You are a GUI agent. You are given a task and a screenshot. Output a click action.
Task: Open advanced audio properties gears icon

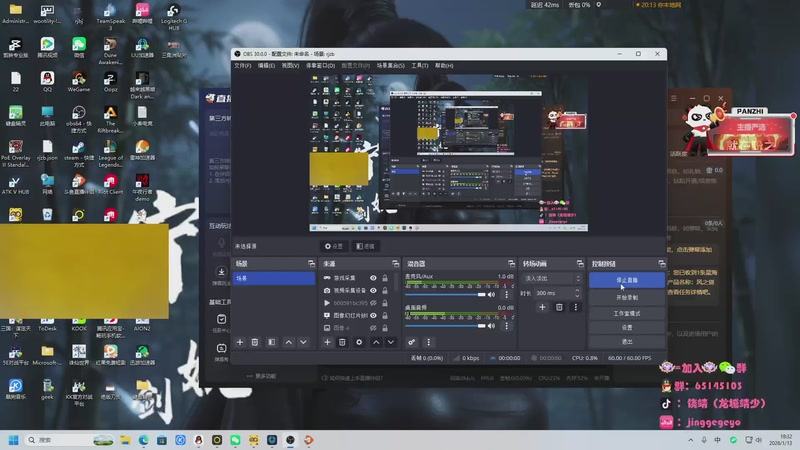412,342
